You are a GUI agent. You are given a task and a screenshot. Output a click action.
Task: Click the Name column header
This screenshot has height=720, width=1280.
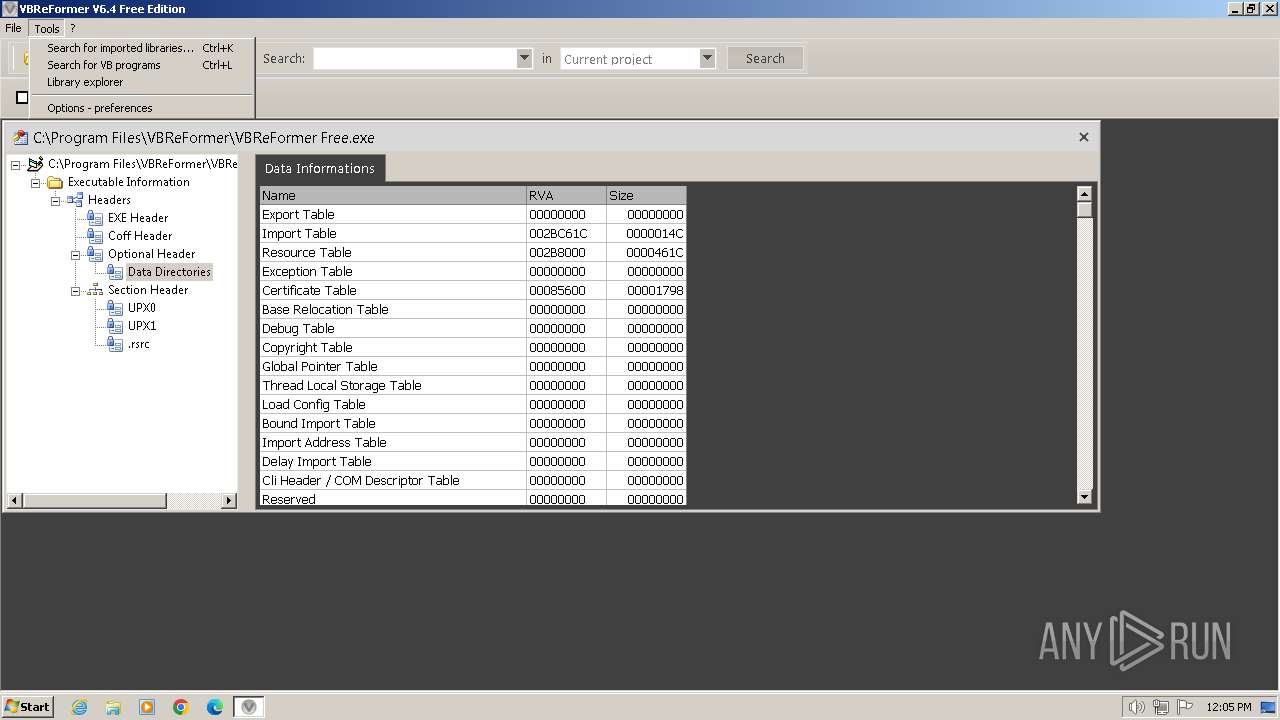[x=393, y=195]
